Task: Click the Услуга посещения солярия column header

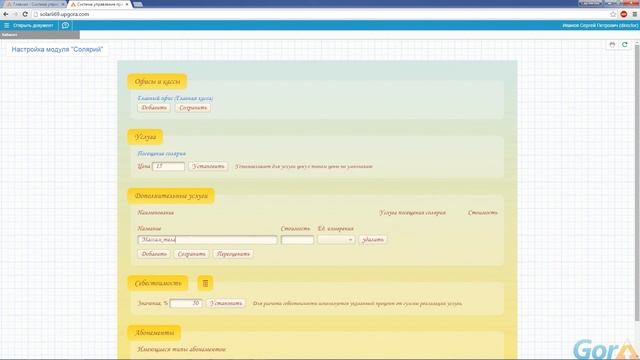Action: click(x=412, y=213)
